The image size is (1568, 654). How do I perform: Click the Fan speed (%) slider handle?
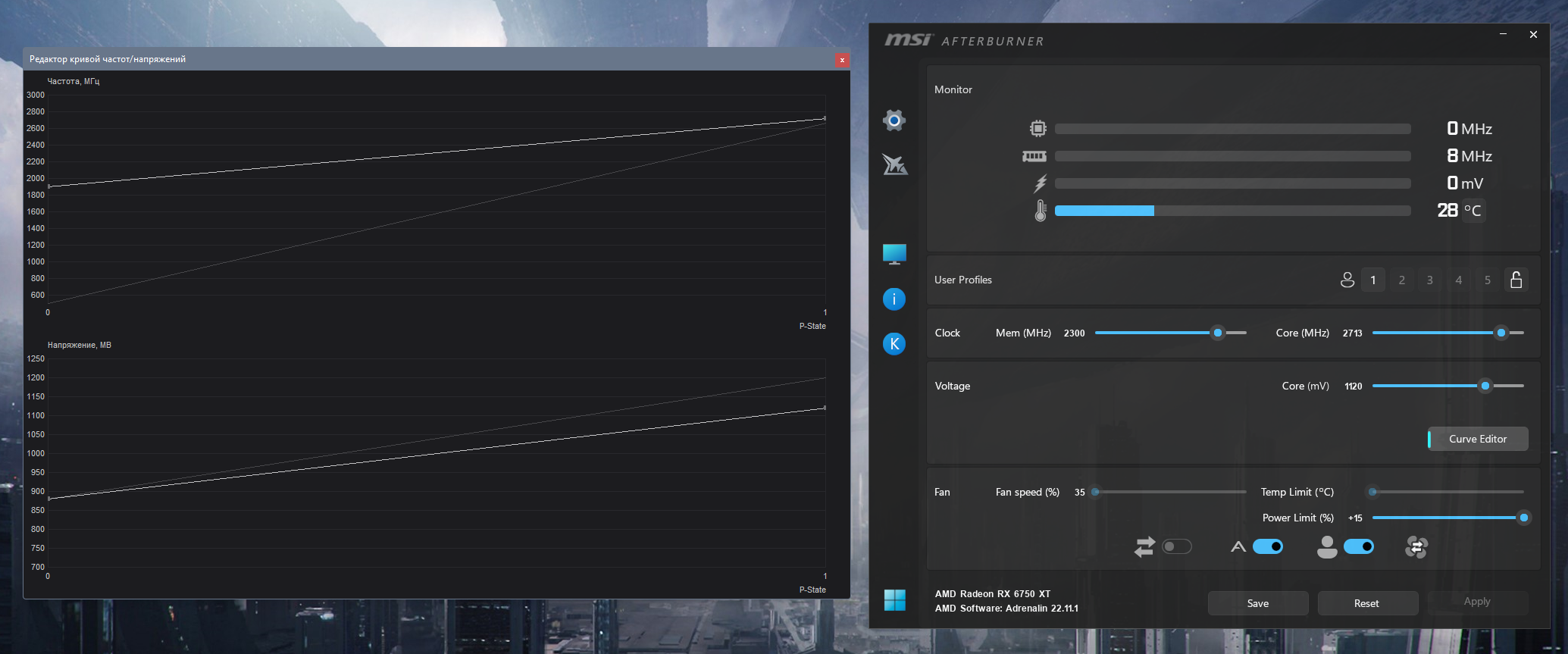[1095, 492]
